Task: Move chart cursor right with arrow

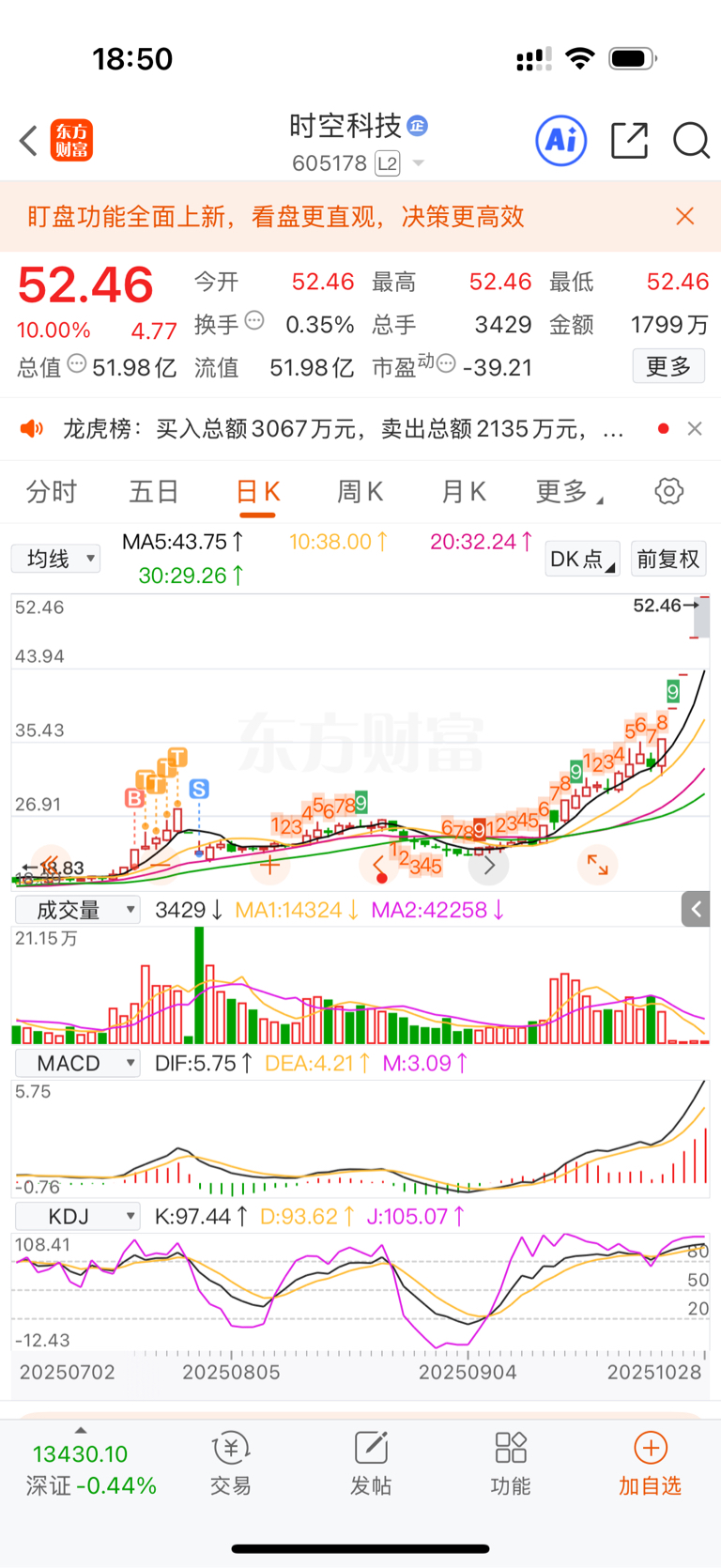Action: (x=489, y=865)
